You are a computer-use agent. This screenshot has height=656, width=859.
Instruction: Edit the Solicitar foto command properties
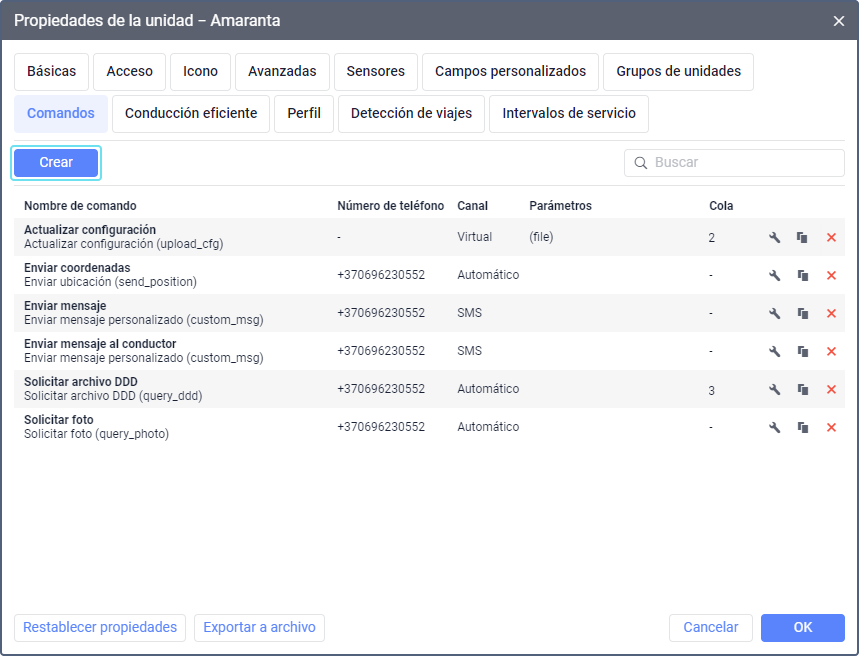774,427
